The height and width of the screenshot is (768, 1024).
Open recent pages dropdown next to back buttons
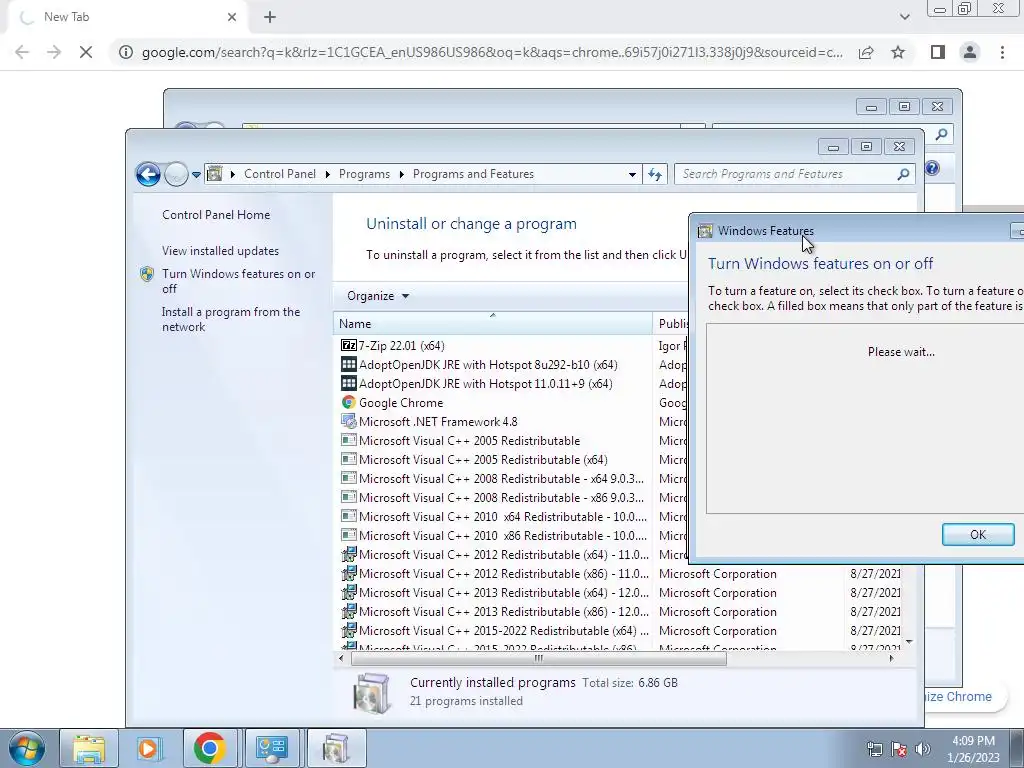point(196,174)
